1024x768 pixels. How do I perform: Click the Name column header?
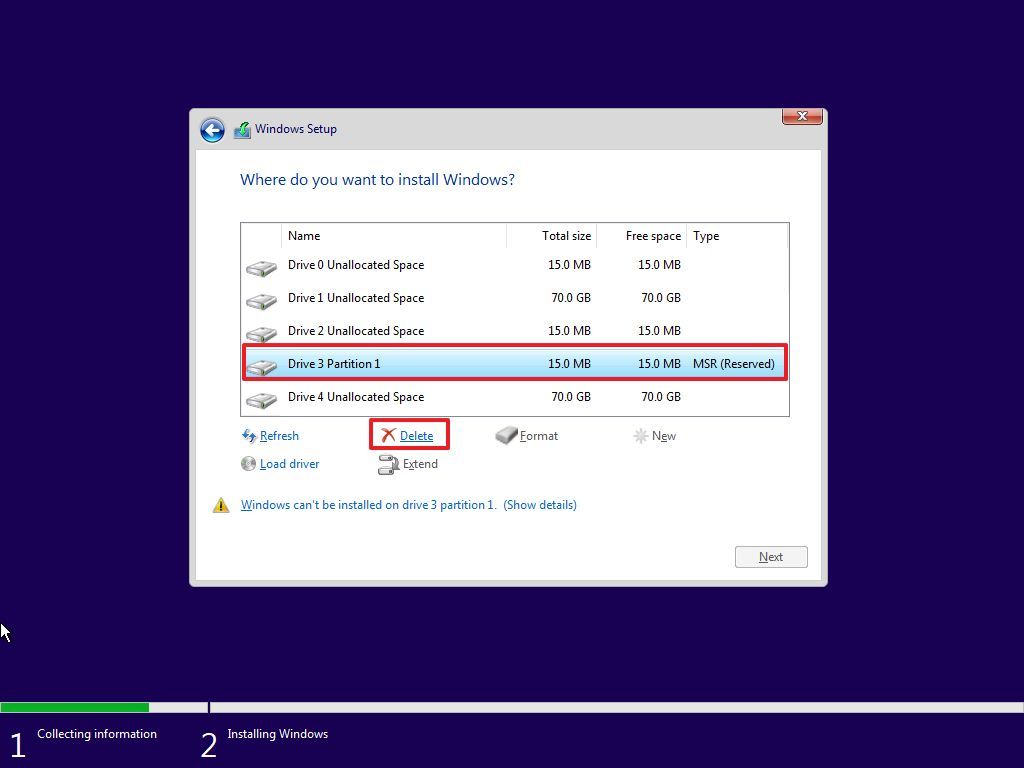[x=304, y=236]
